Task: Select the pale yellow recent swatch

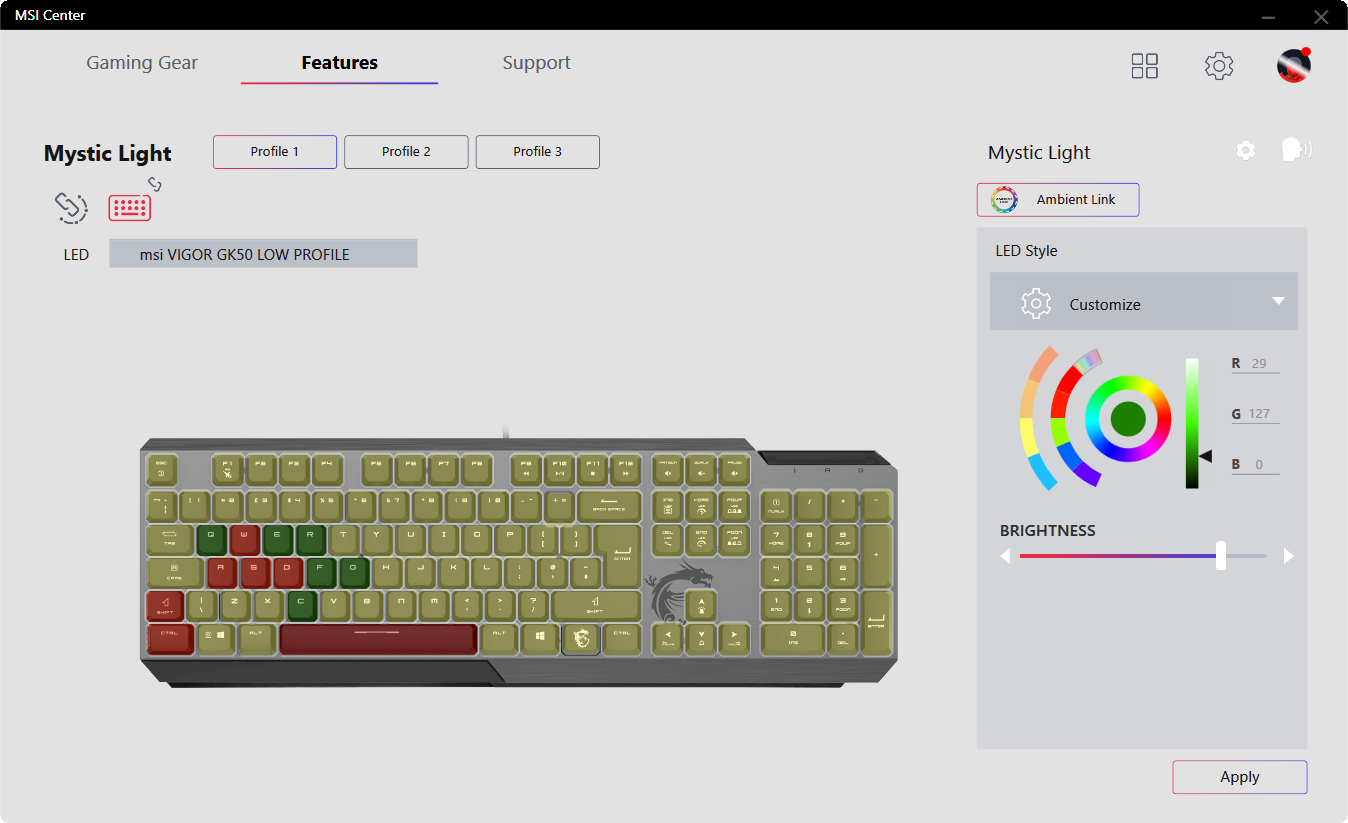Action: click(x=1027, y=437)
